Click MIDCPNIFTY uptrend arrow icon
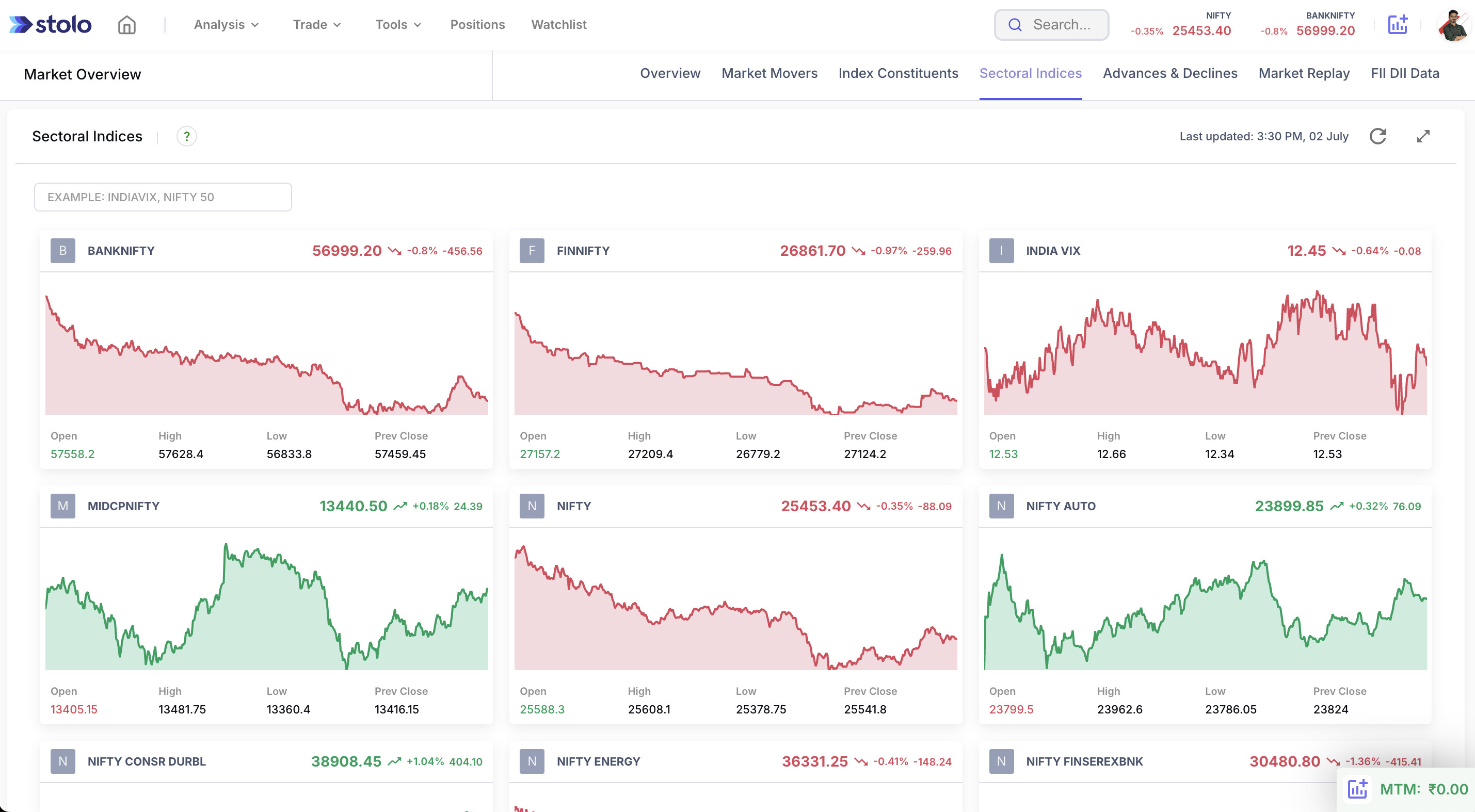This screenshot has height=812, width=1475. point(400,506)
